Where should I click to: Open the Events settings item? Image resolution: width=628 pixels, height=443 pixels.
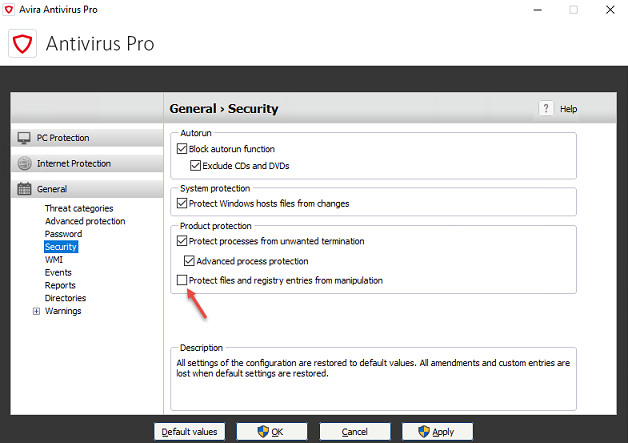tap(58, 272)
